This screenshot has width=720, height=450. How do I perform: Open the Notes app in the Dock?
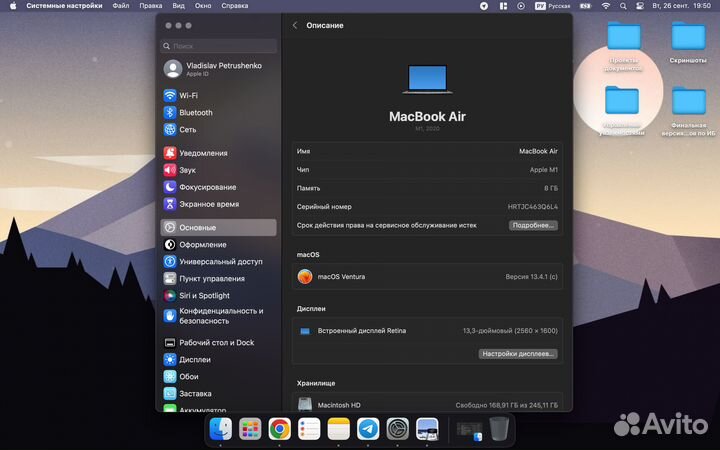point(339,429)
